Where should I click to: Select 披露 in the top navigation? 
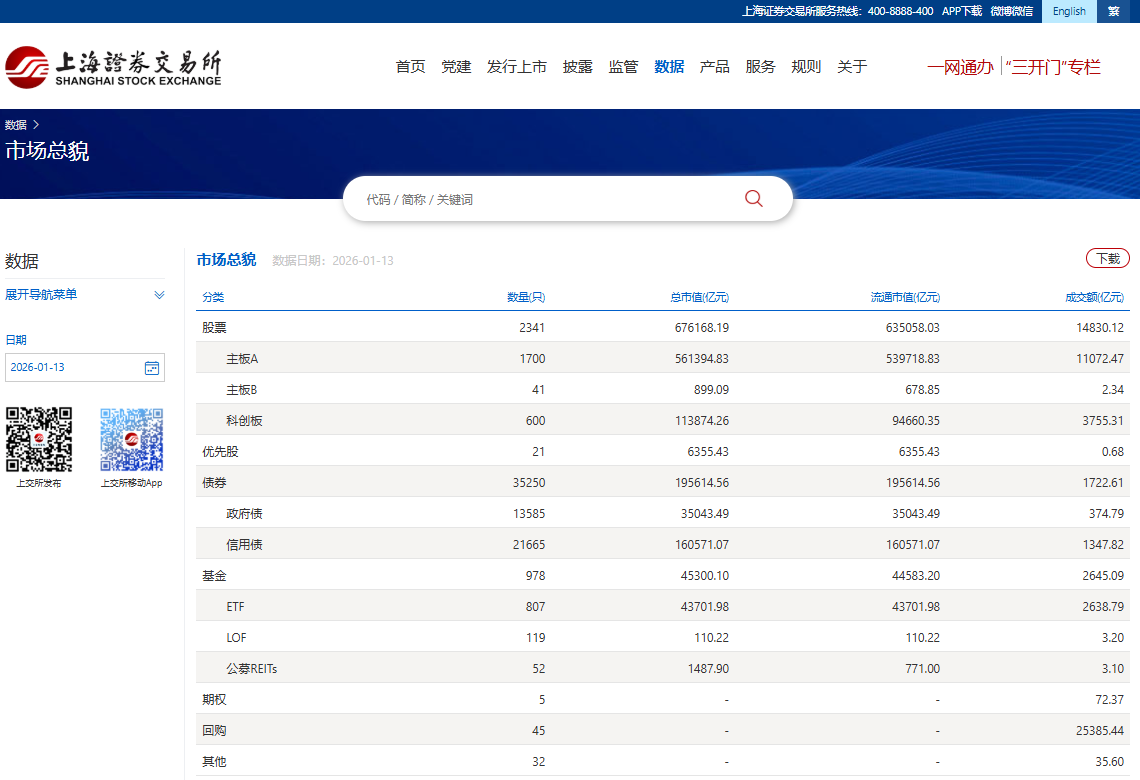pyautogui.click(x=577, y=67)
